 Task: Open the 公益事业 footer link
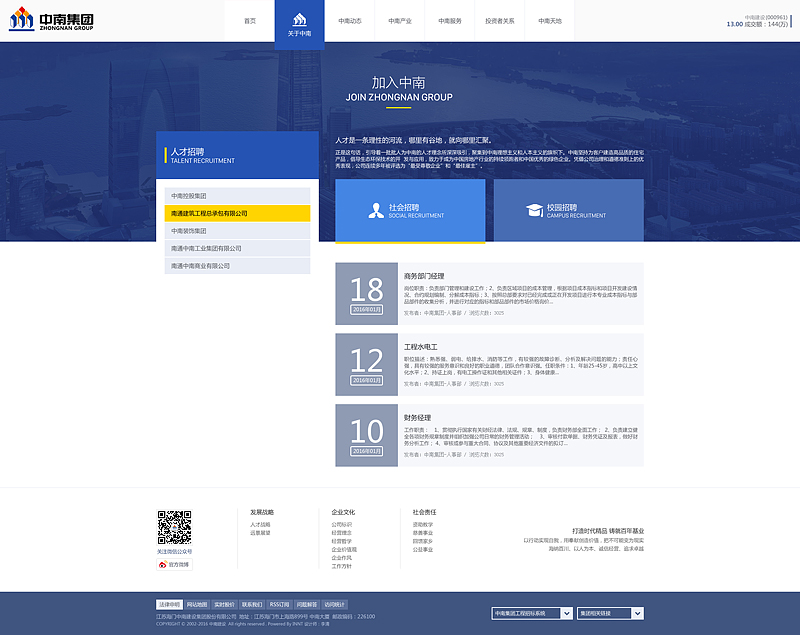coord(422,549)
